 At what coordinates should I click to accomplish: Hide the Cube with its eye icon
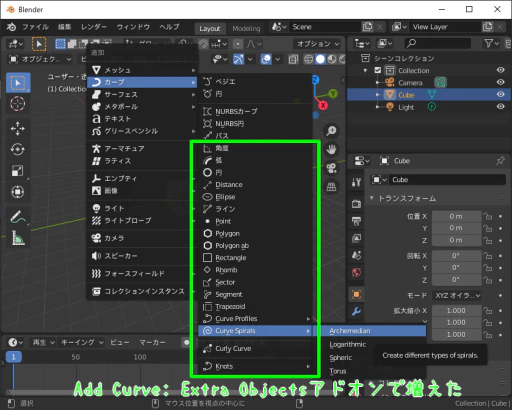[501, 95]
